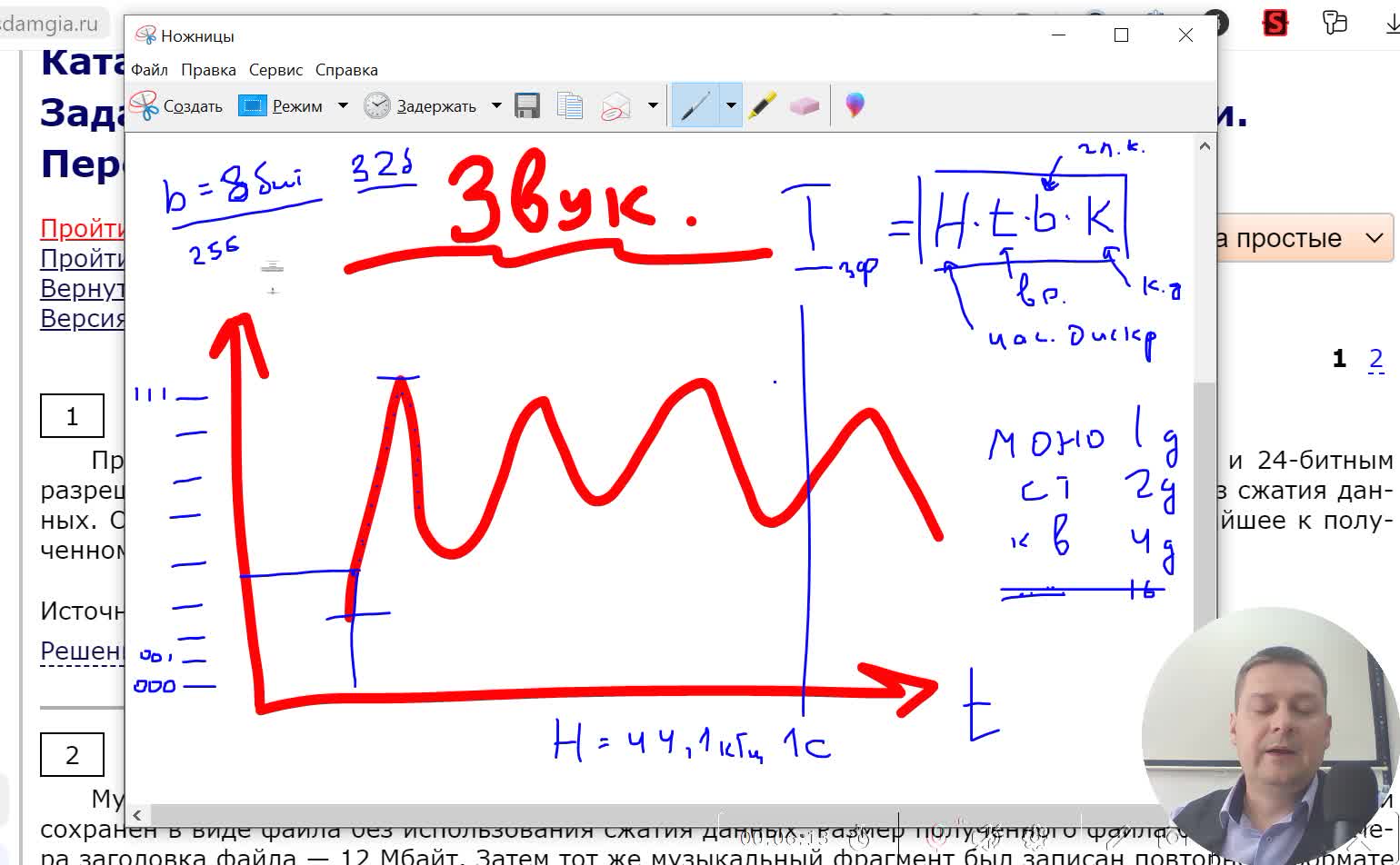The width and height of the screenshot is (1400, 865).
Task: Click the task number 2 box in browser
Action: (x=72, y=755)
